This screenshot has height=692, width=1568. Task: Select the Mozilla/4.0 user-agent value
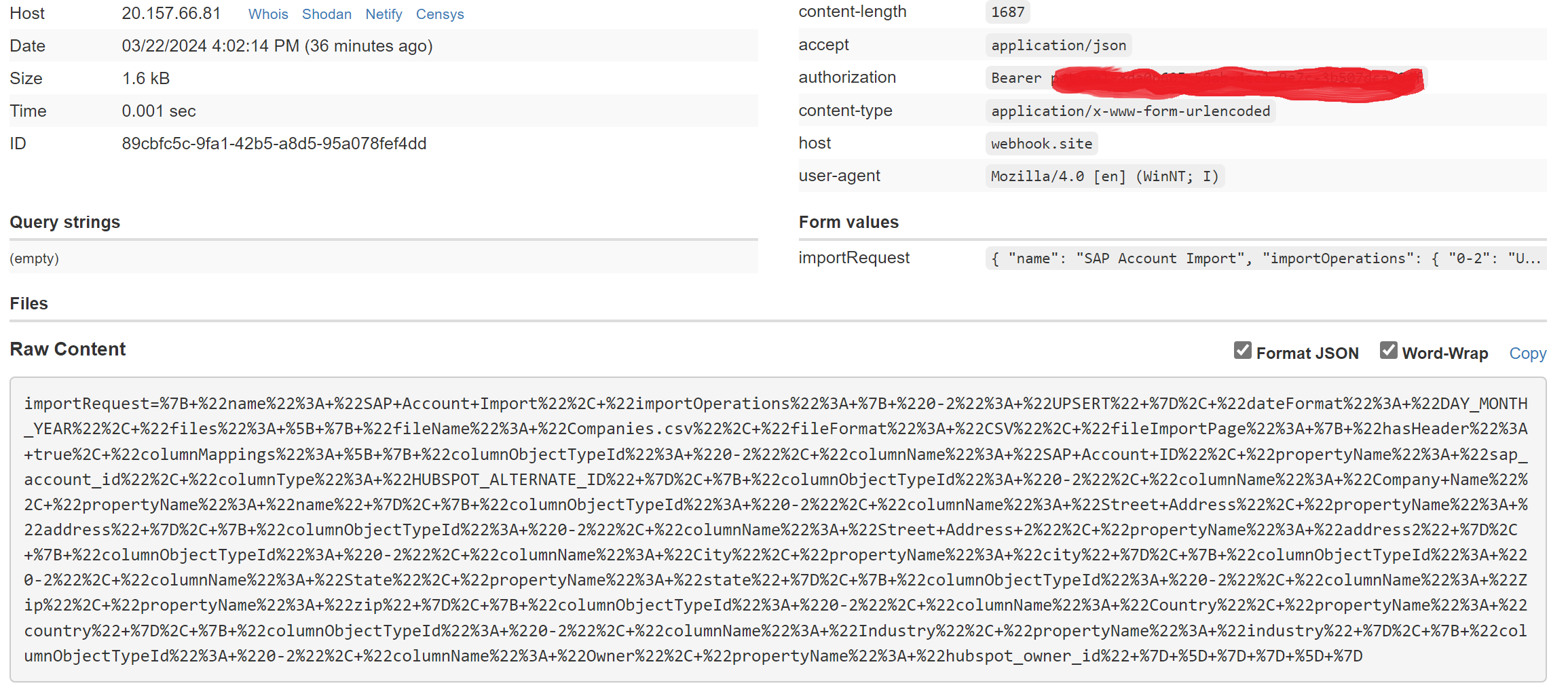(x=1104, y=176)
